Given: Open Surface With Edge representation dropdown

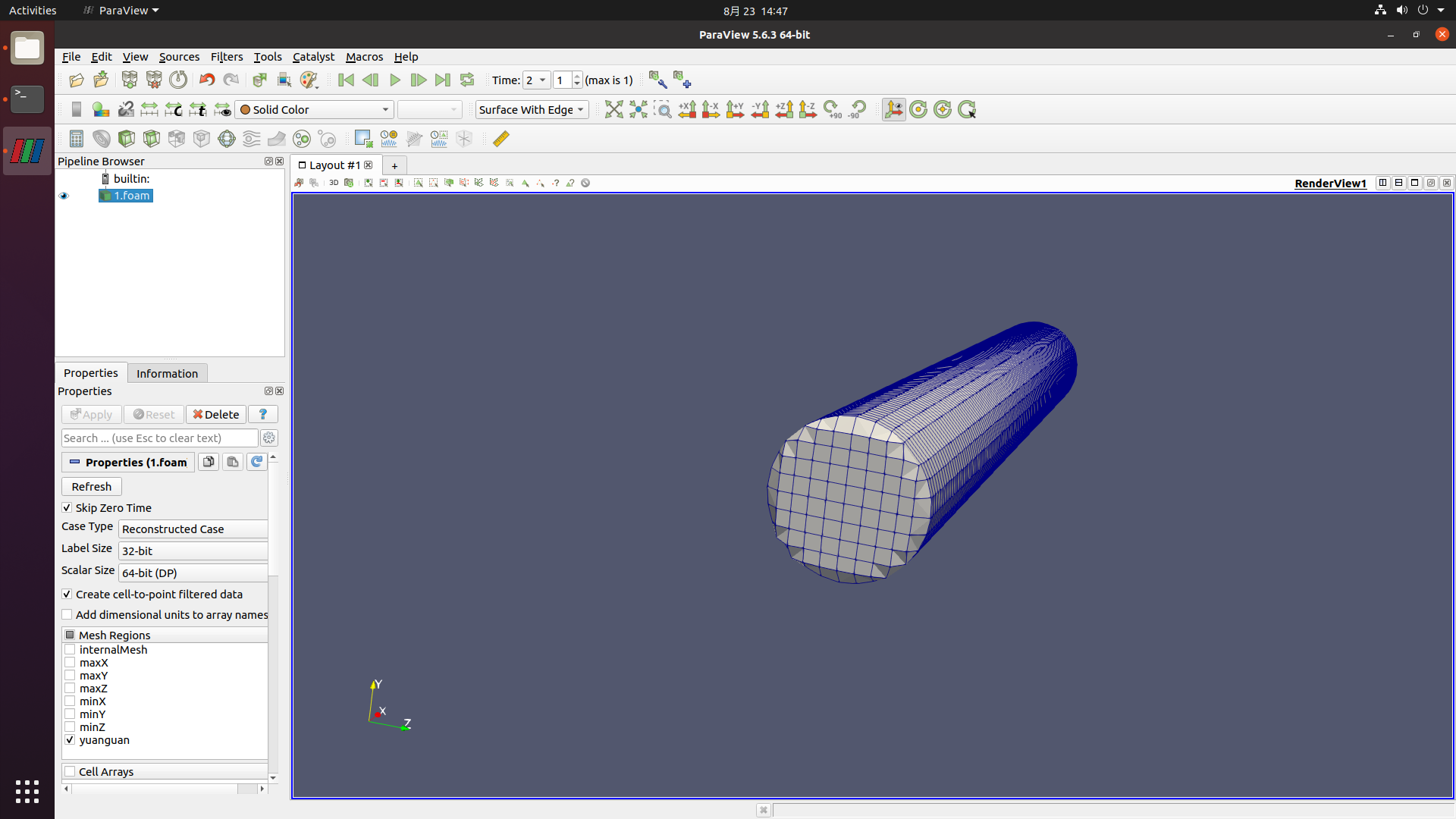Looking at the screenshot, I should pos(532,110).
